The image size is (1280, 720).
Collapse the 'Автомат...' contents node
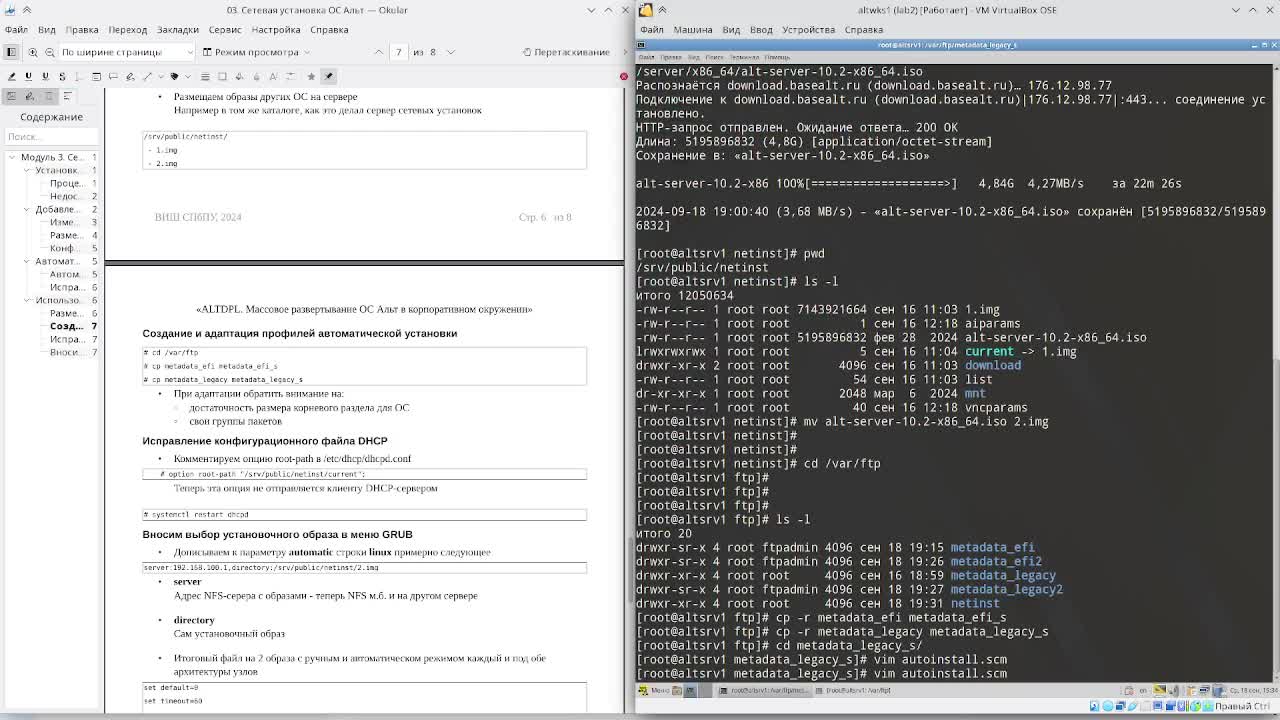click(28, 261)
